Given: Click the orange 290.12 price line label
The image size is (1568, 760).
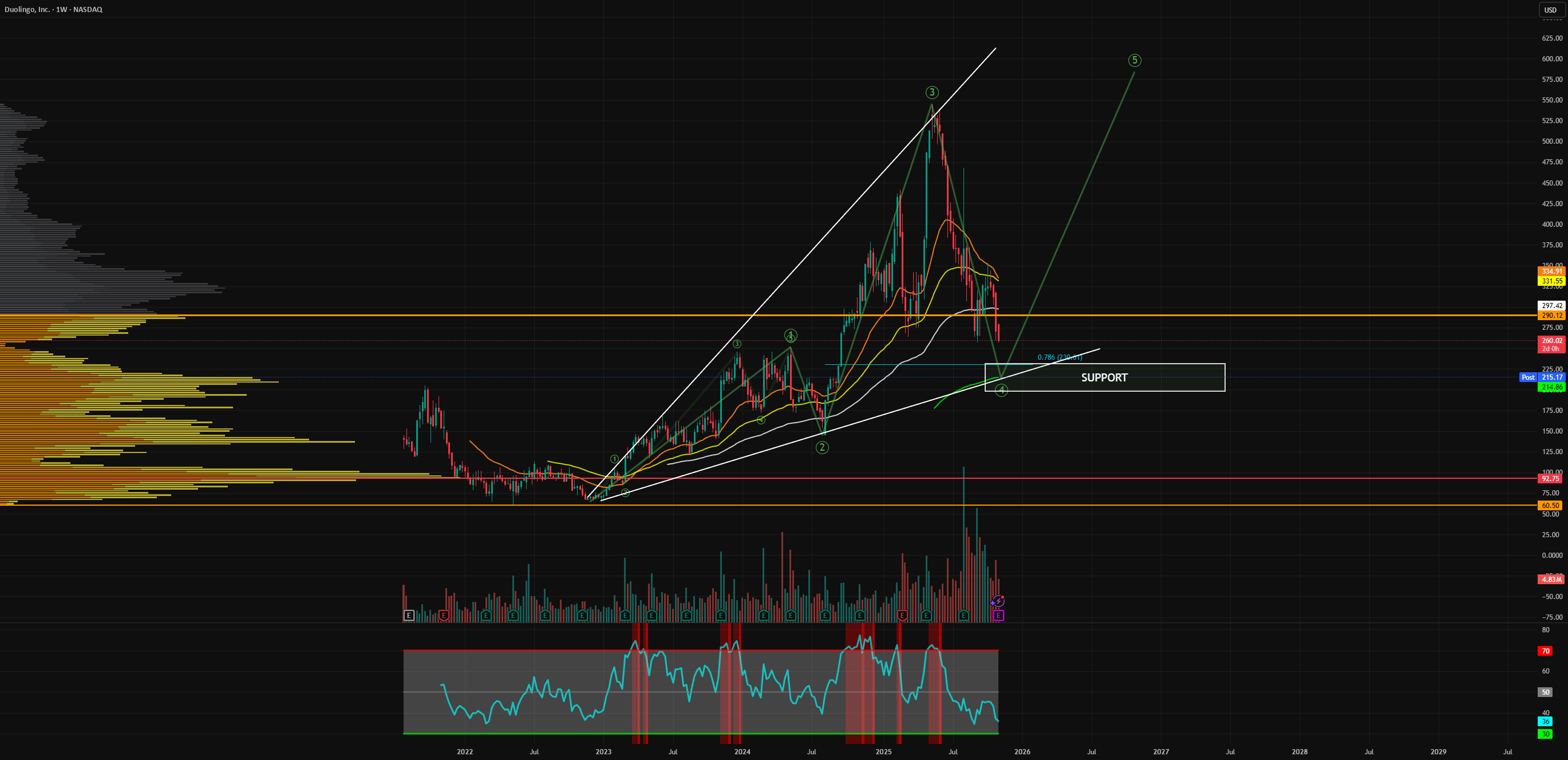Looking at the screenshot, I should click(1552, 316).
